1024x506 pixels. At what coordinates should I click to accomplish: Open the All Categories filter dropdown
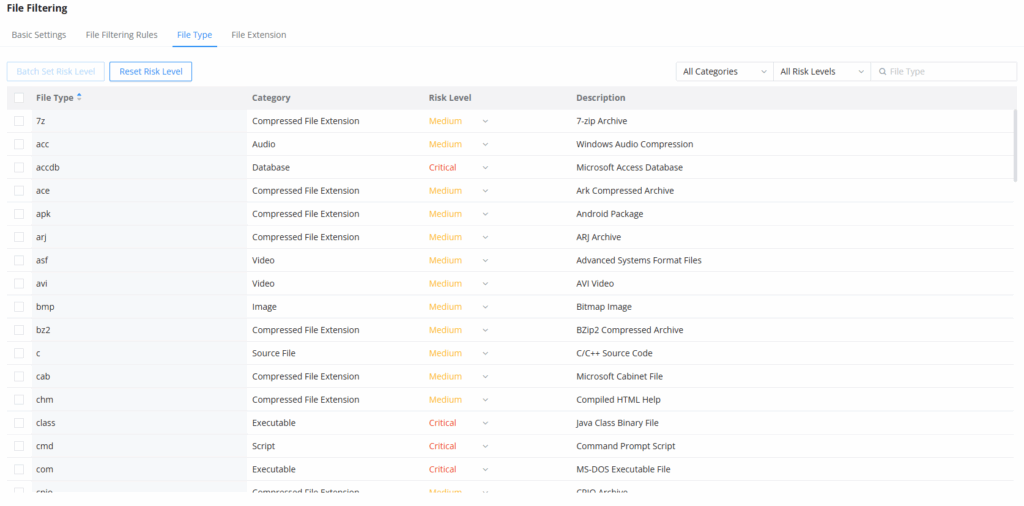[x=724, y=72]
